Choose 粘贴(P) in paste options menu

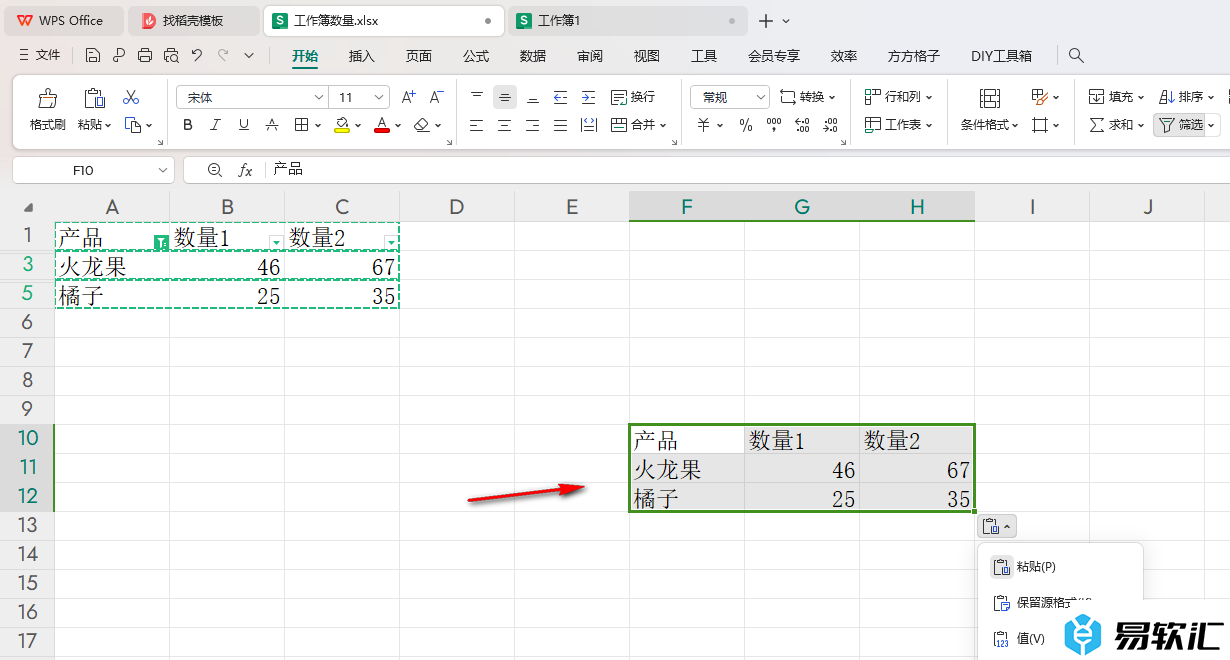(1060, 567)
